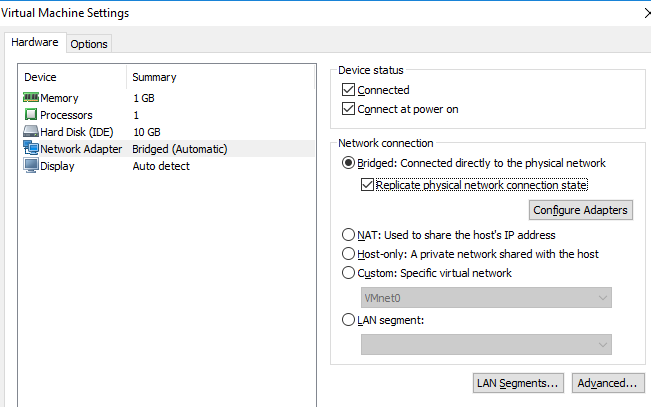Click the Advanced button

point(607,383)
